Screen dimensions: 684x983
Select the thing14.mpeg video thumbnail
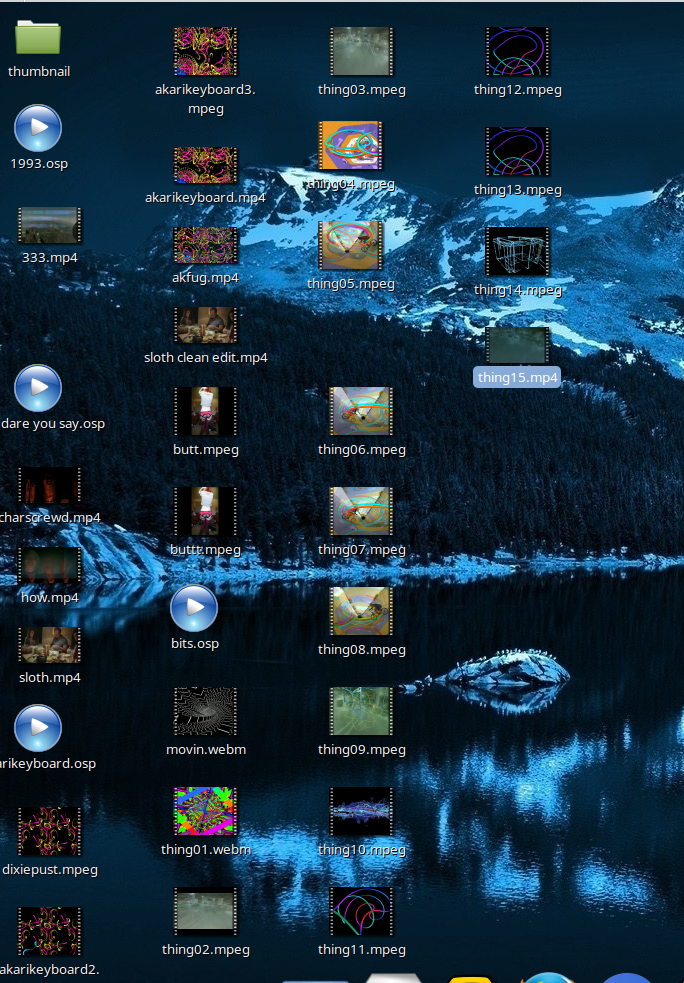click(x=517, y=251)
